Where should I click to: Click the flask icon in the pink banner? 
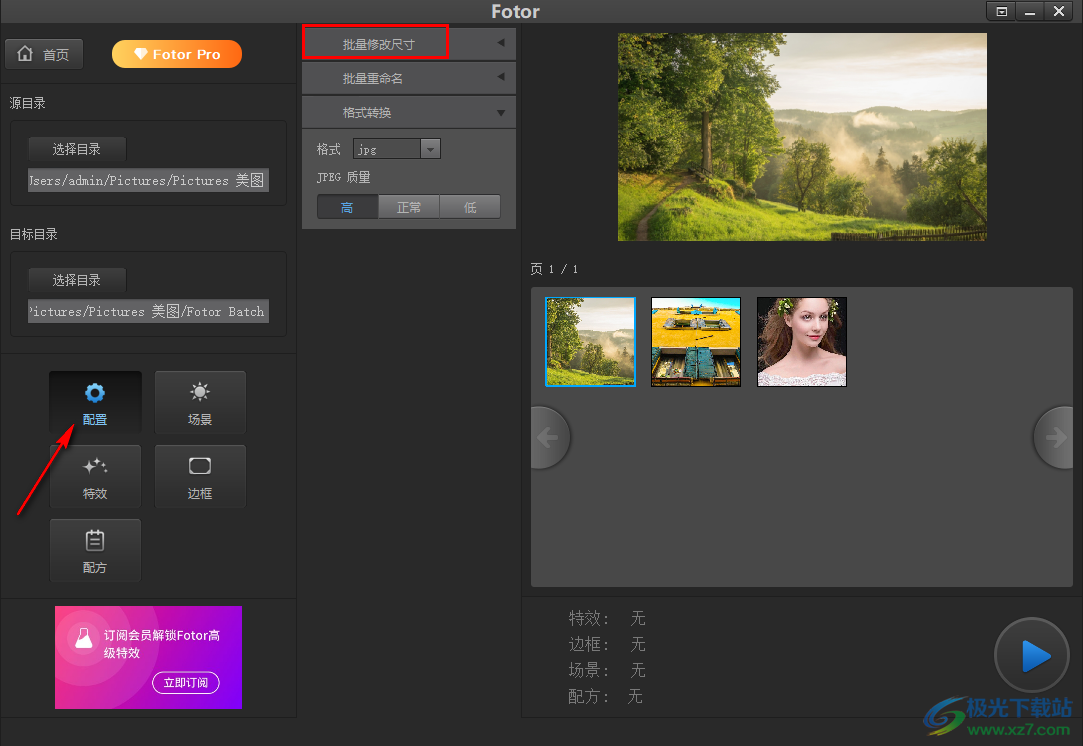pos(84,638)
